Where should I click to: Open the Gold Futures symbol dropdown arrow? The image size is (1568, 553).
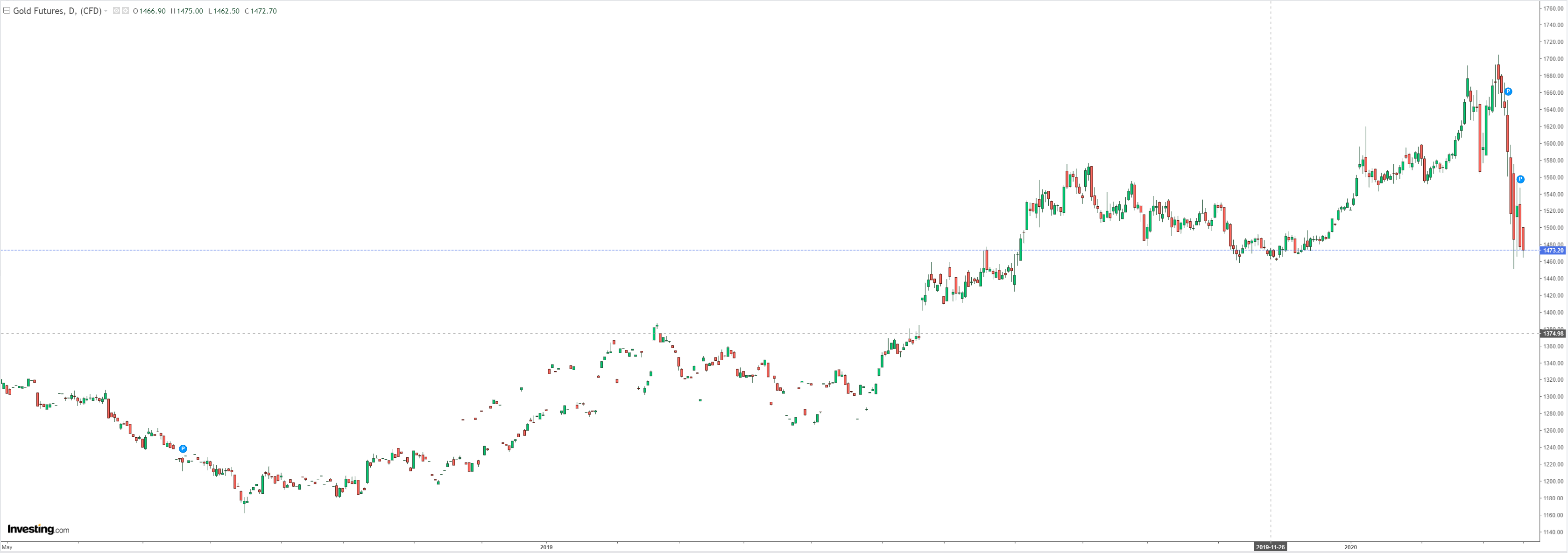tap(106, 11)
